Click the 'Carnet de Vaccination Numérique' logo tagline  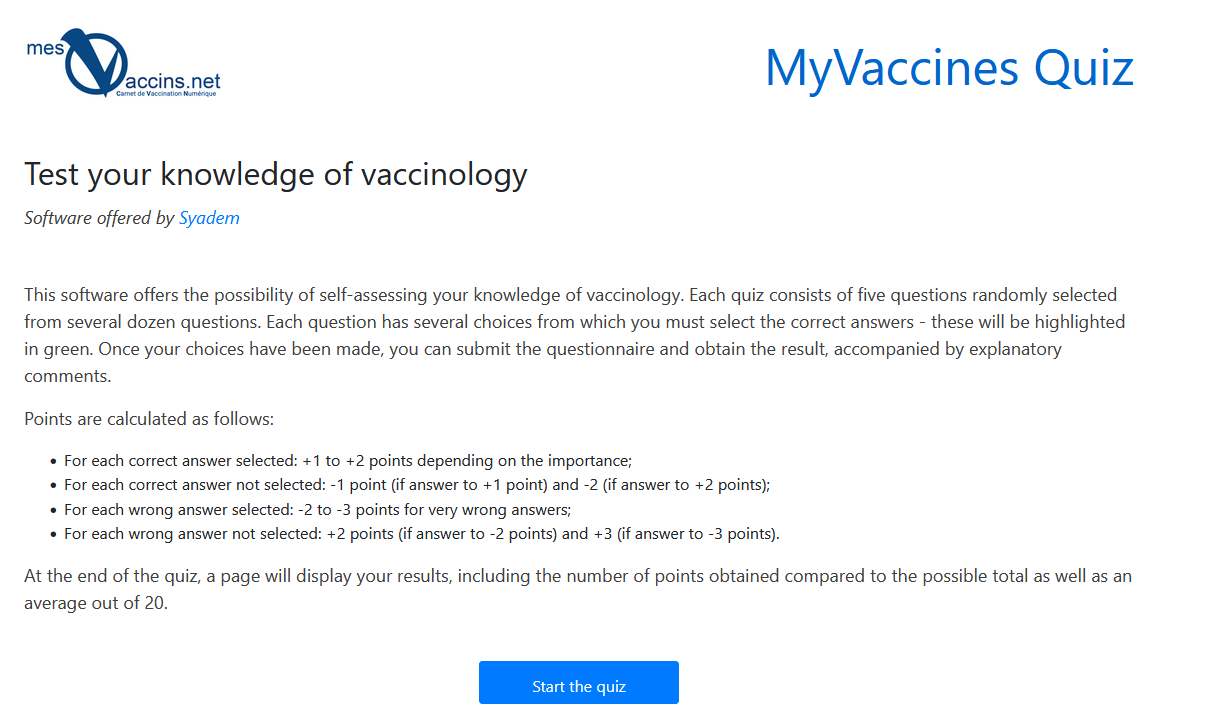tap(166, 93)
